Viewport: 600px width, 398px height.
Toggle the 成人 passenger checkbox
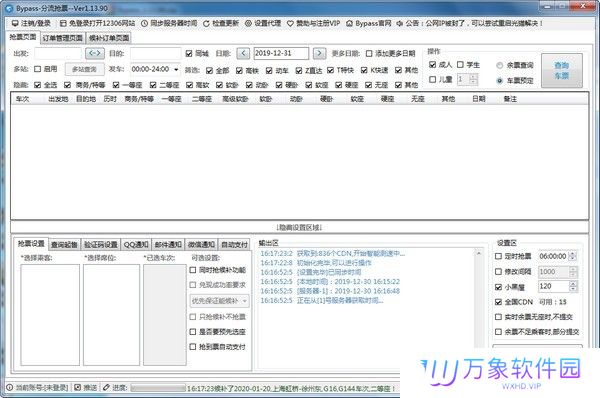(x=432, y=65)
